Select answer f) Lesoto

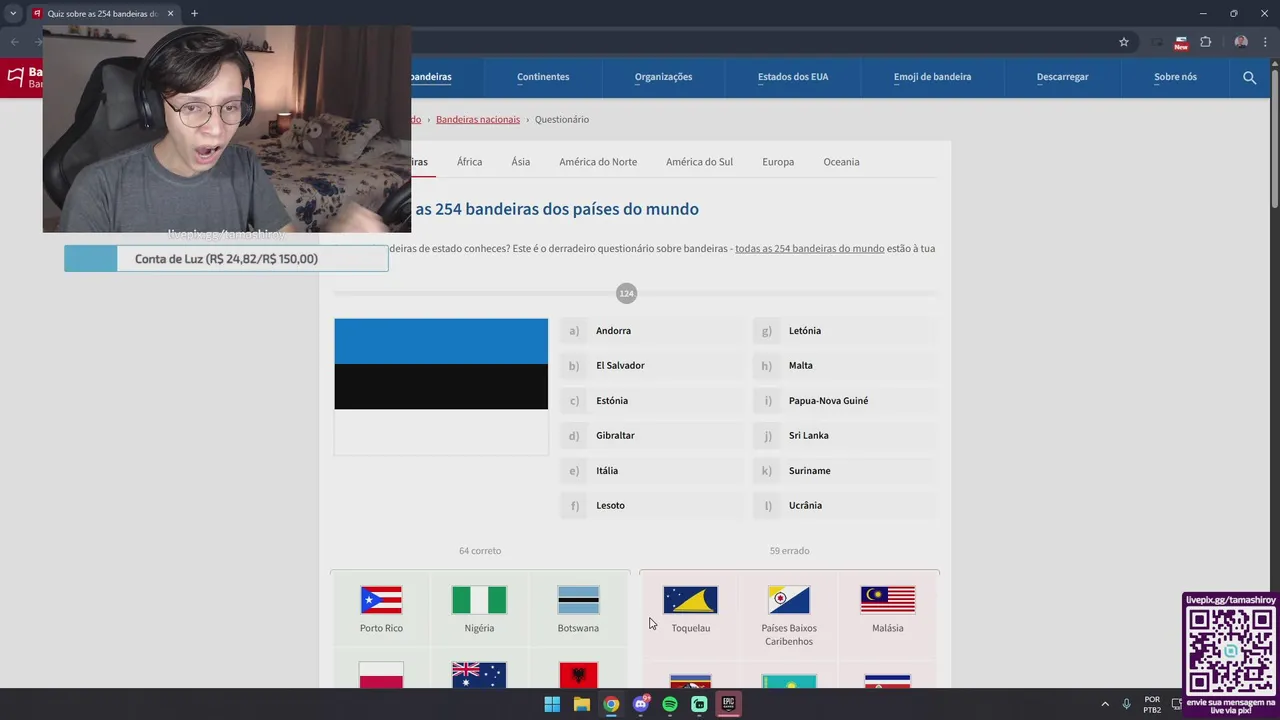coord(652,506)
